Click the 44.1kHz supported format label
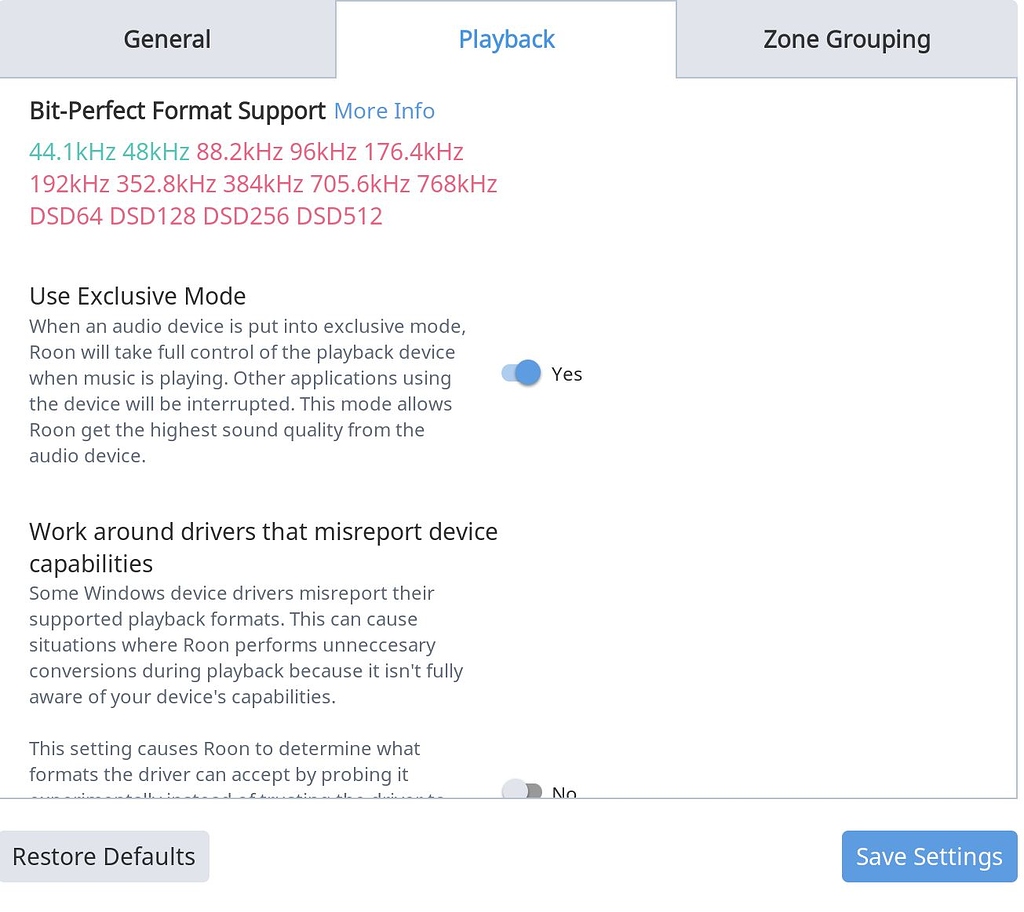 pos(72,153)
